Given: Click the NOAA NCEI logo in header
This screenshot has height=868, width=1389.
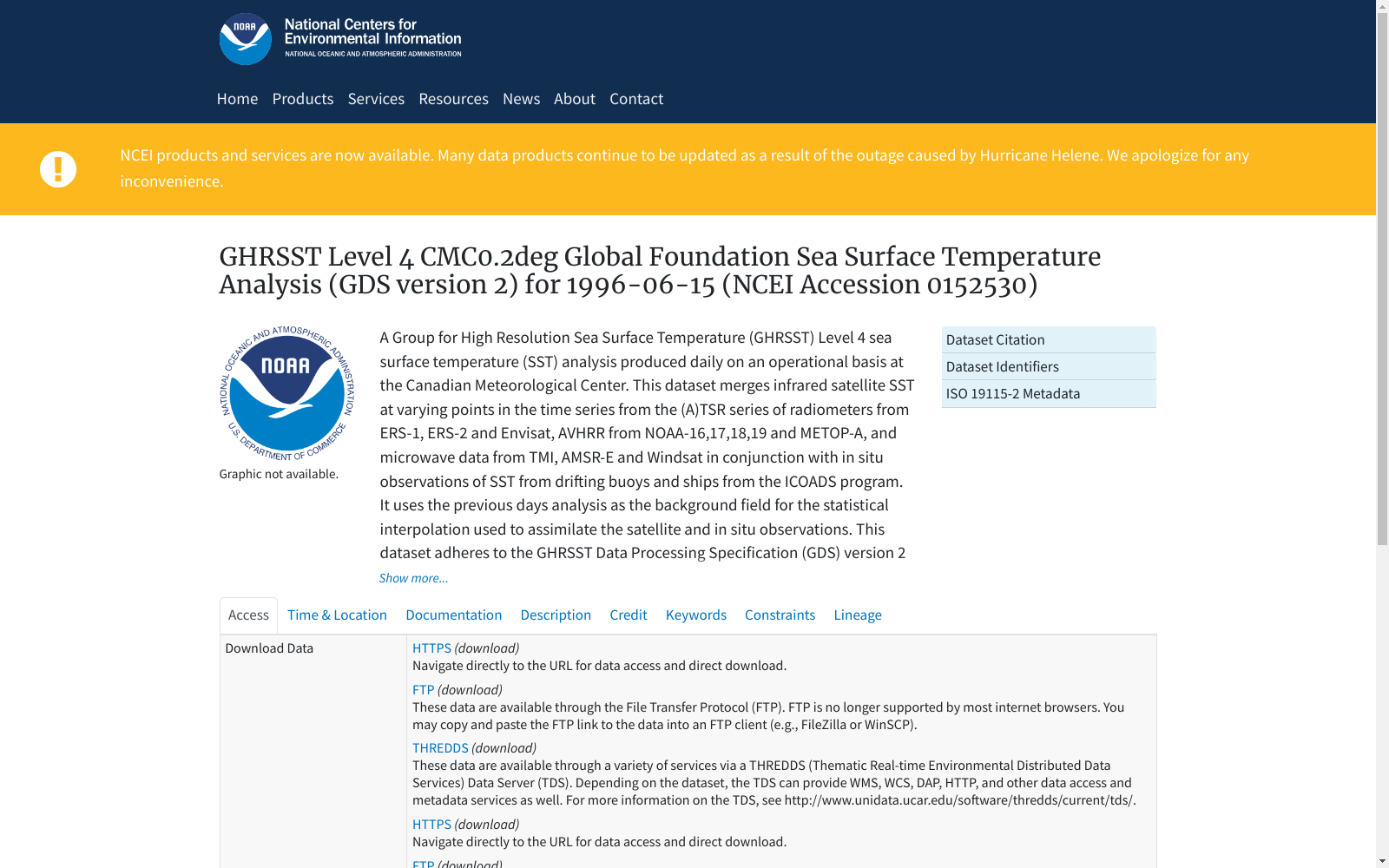Looking at the screenshot, I should pos(340,39).
